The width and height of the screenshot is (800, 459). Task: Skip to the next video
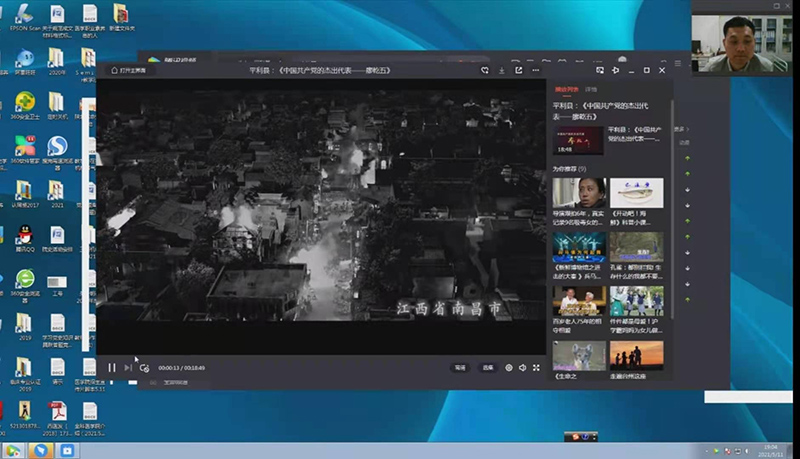pos(128,368)
